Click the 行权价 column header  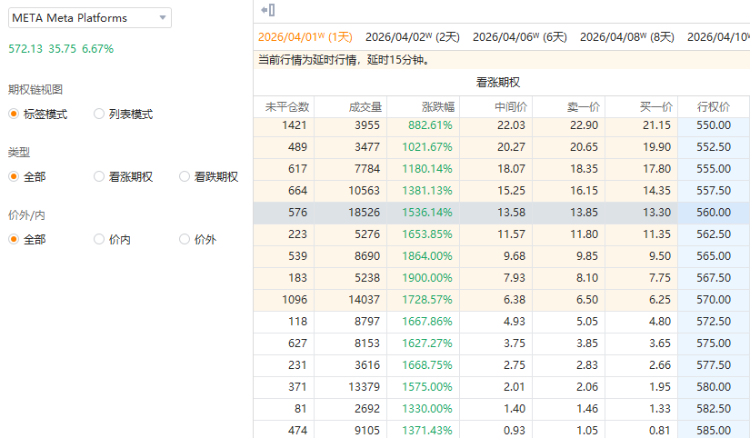(713, 106)
